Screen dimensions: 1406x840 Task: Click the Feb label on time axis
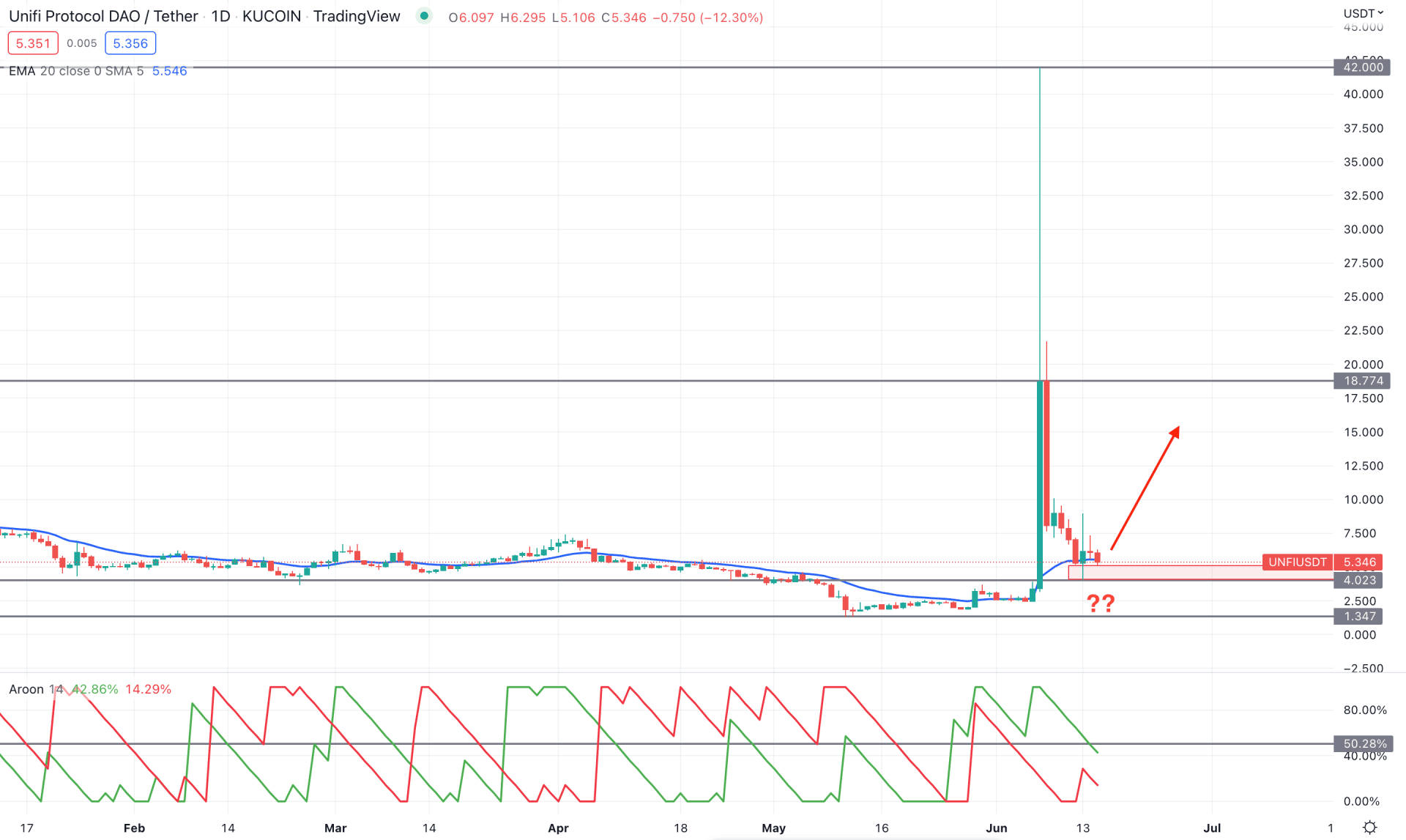coord(134,828)
